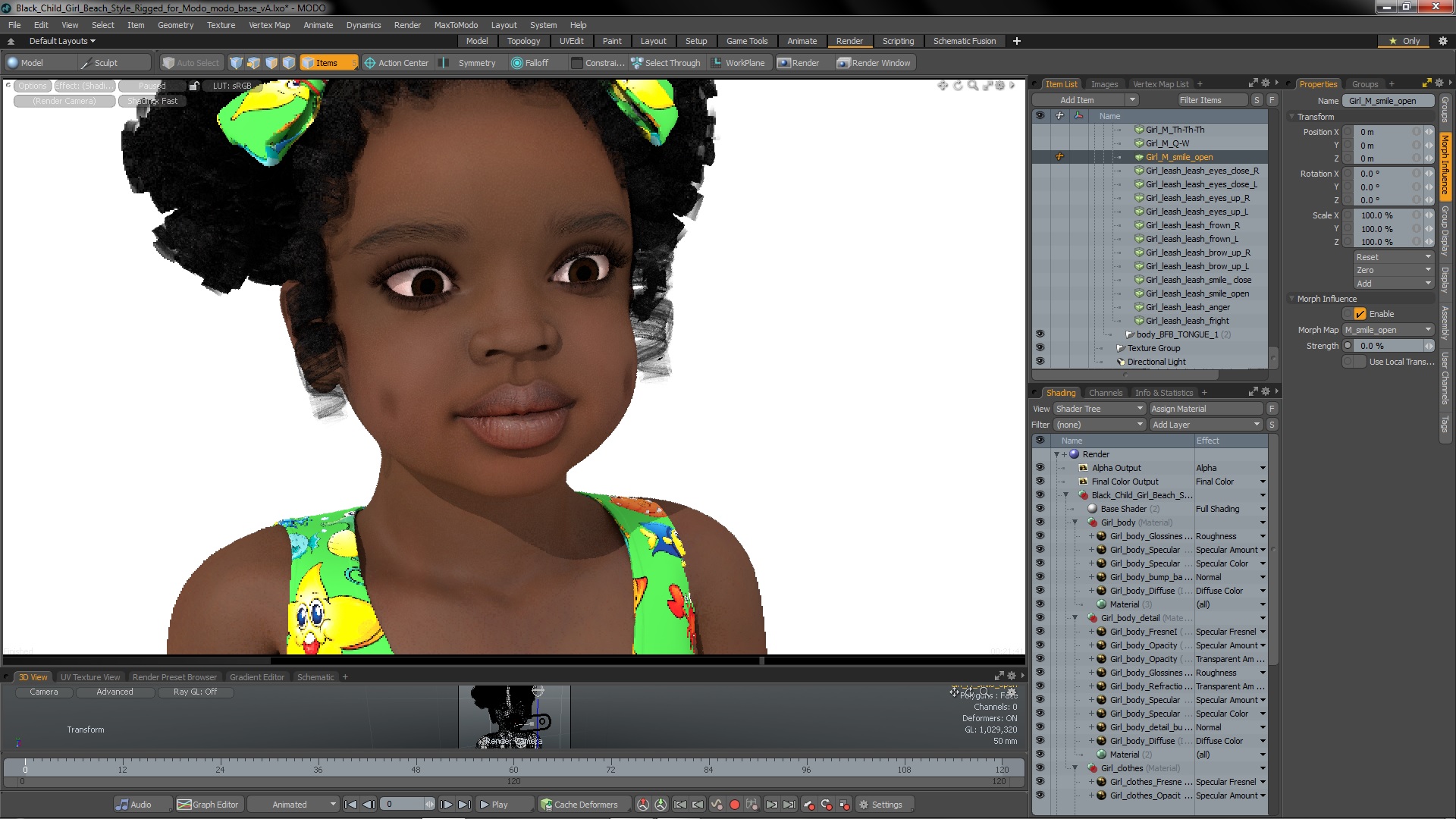Screen dimensions: 1456x819
Task: Jump to last frame
Action: (x=464, y=805)
